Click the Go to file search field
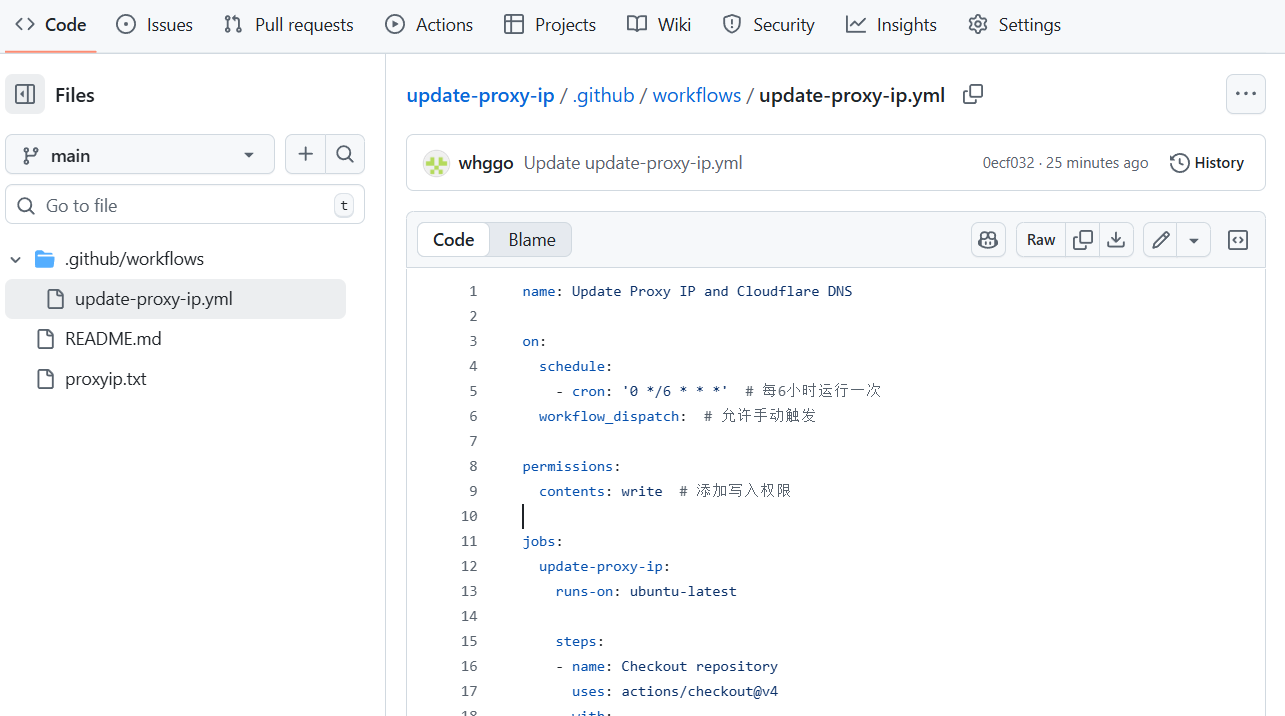This screenshot has height=716, width=1285. tap(185, 205)
